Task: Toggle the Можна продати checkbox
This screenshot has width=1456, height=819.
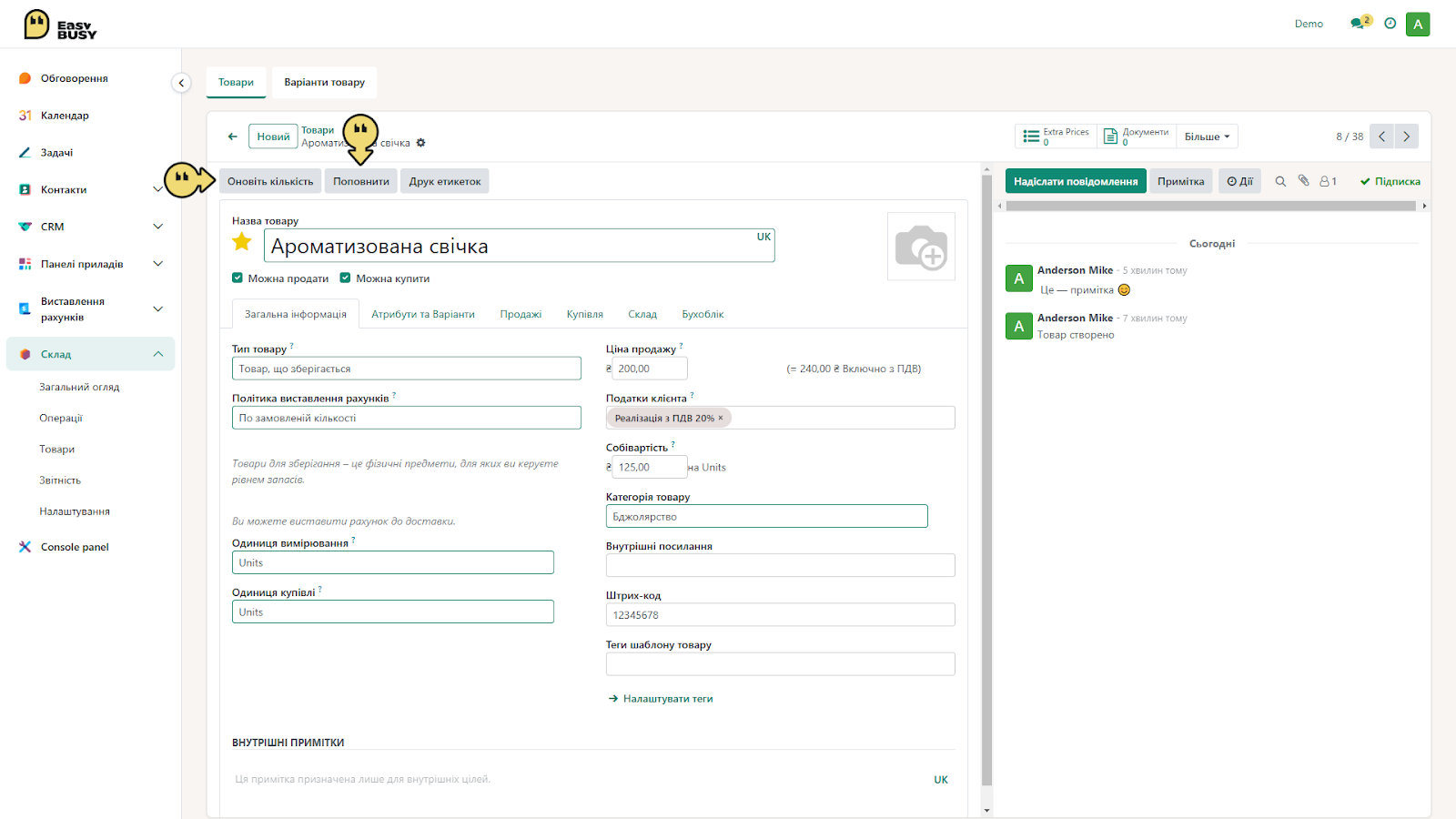Action: (x=238, y=278)
